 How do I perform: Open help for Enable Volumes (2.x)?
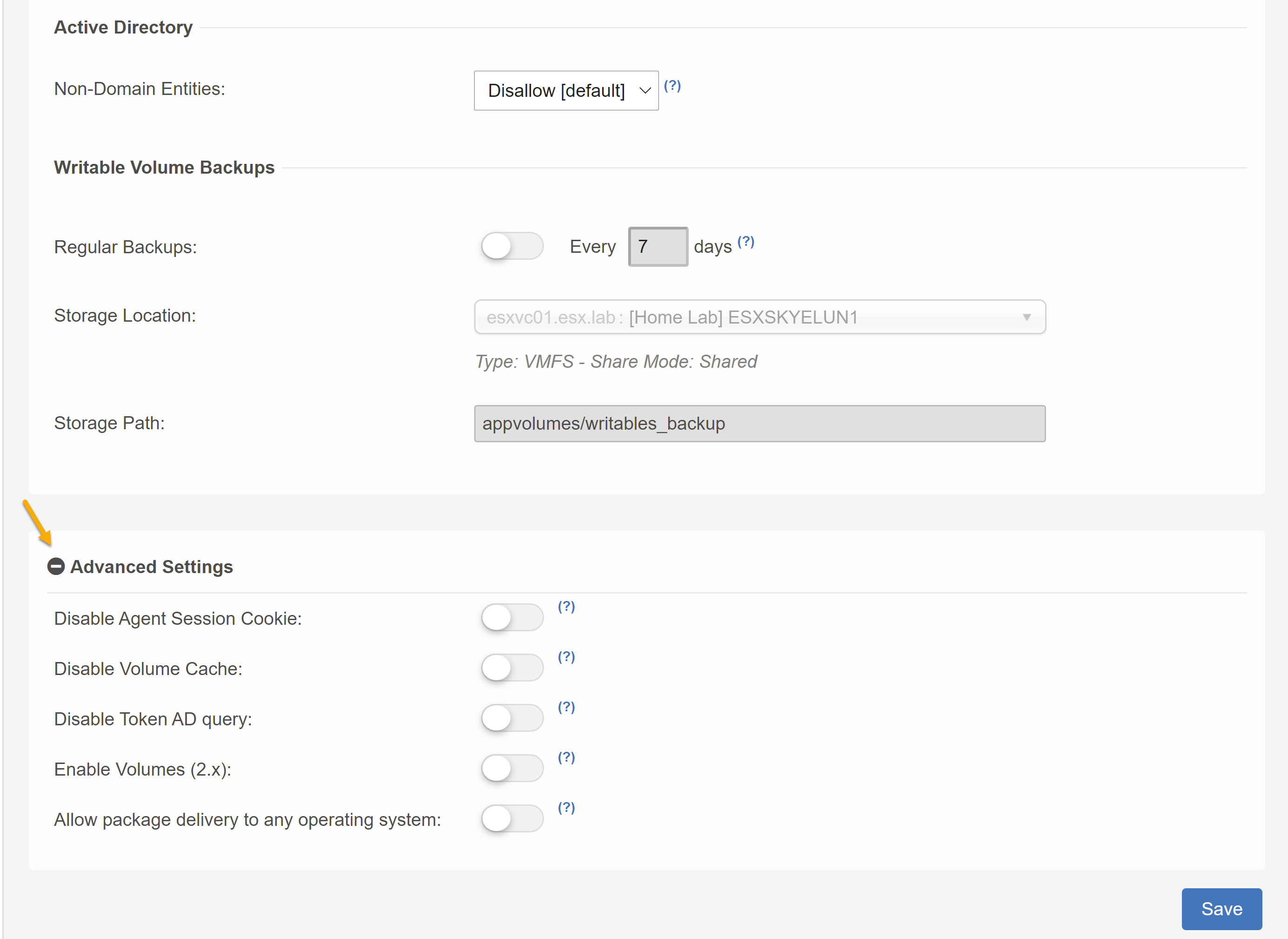click(566, 758)
